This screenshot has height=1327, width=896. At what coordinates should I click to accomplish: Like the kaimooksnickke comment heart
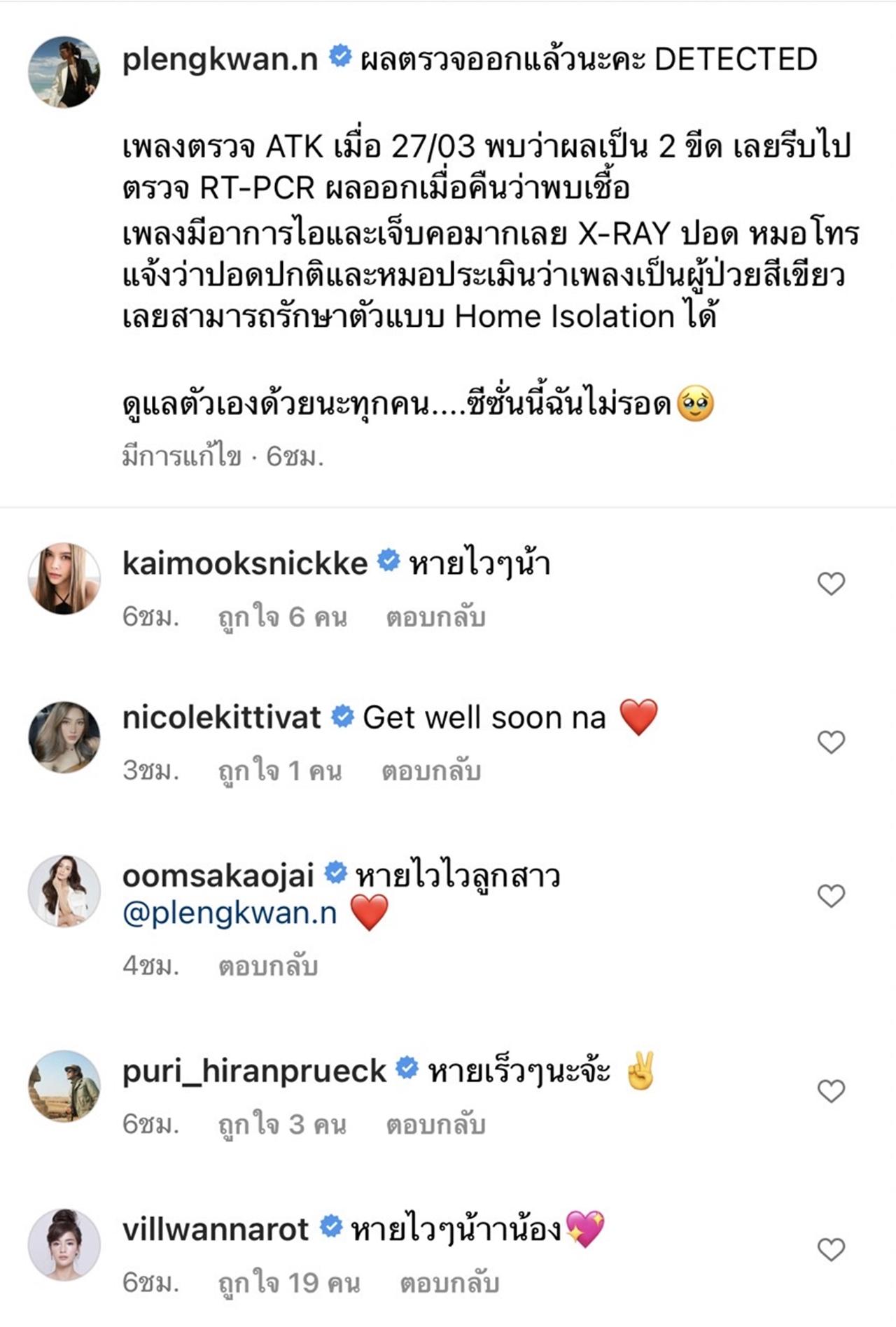coord(831,583)
